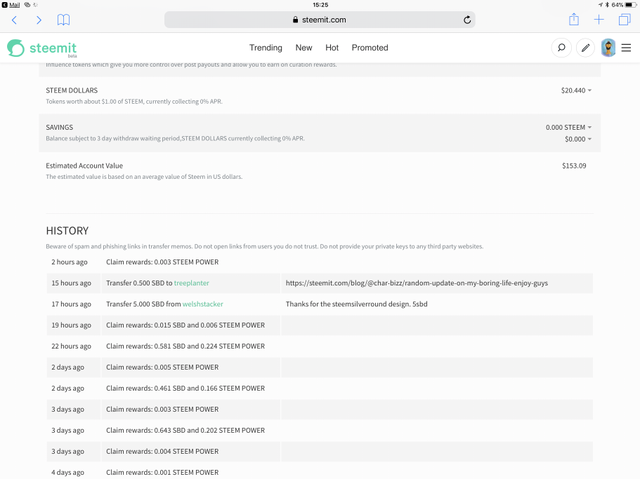Open the char-bizz blog URL memo
The width and height of the screenshot is (640, 479).
[x=417, y=283]
